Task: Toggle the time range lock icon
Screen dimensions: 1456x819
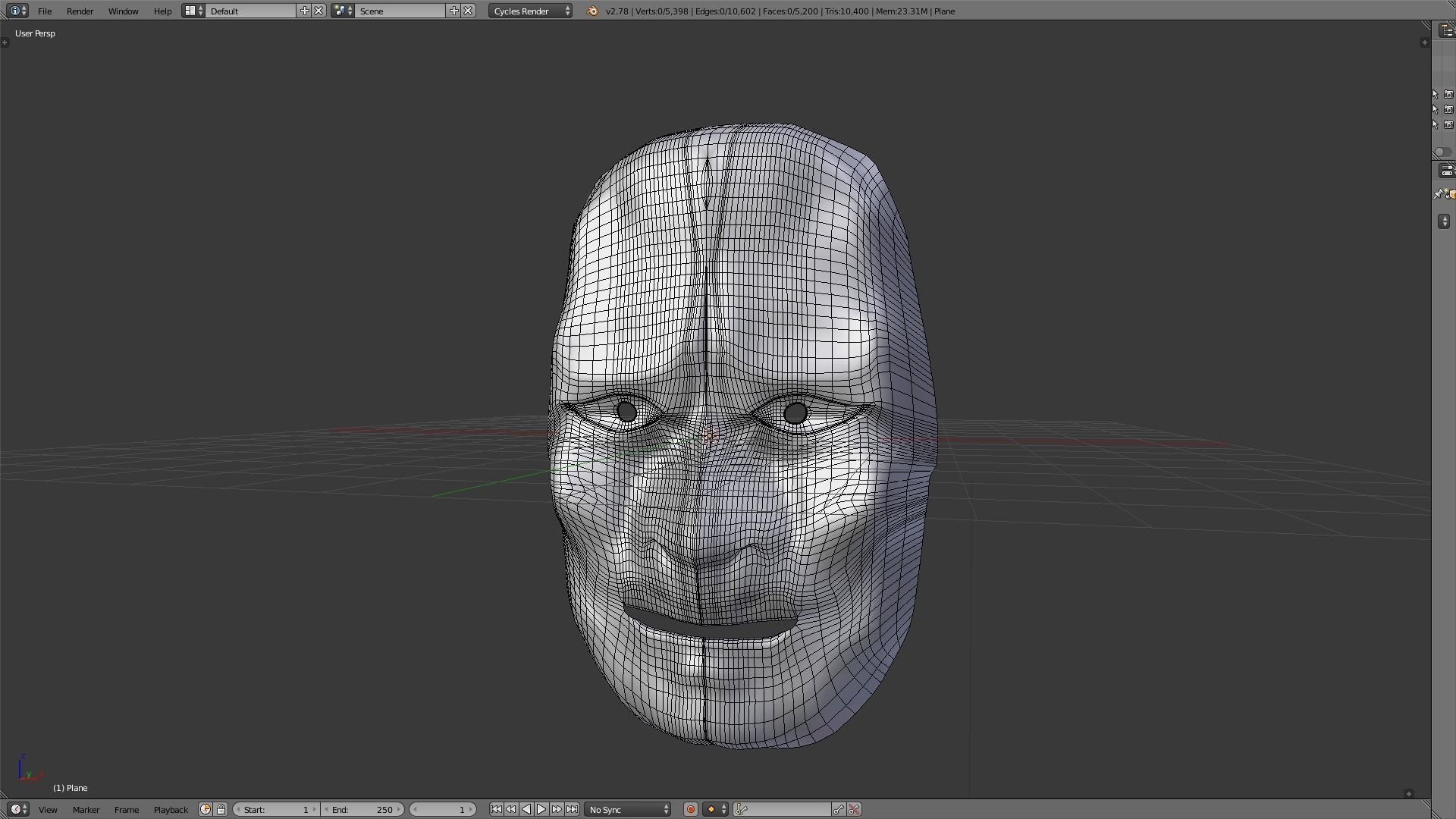Action: (x=221, y=809)
